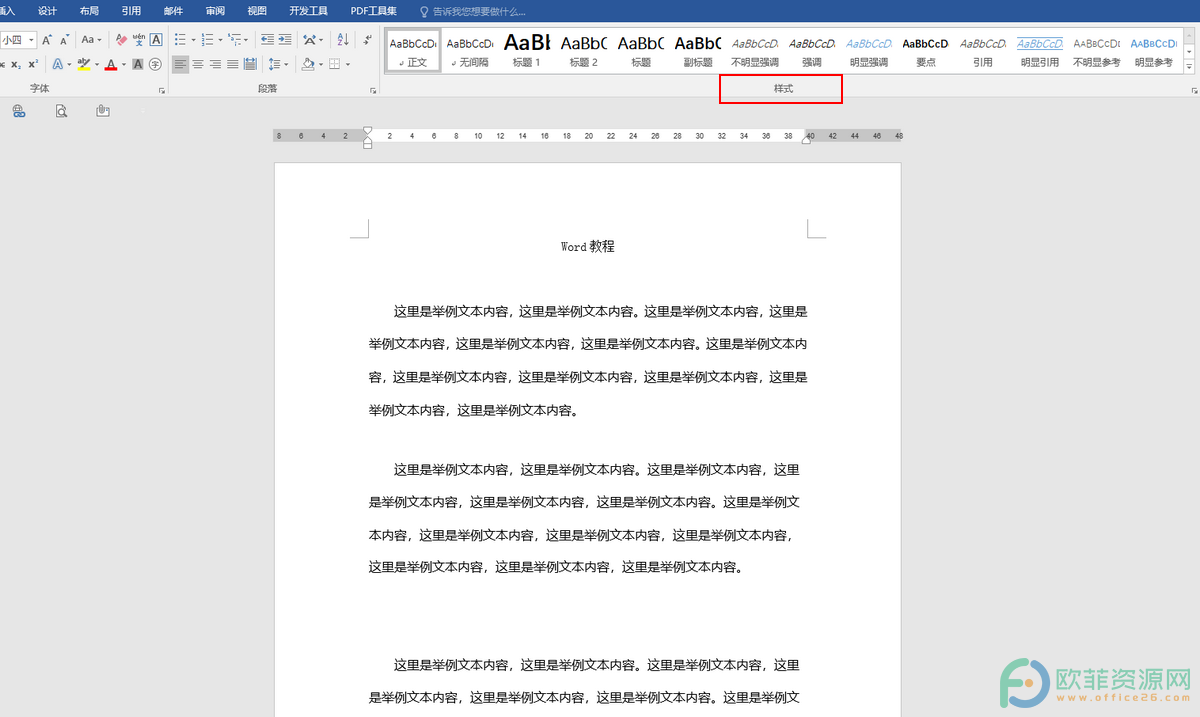The image size is (1200, 717).
Task: Justify the paragraph text
Action: pos(232,64)
